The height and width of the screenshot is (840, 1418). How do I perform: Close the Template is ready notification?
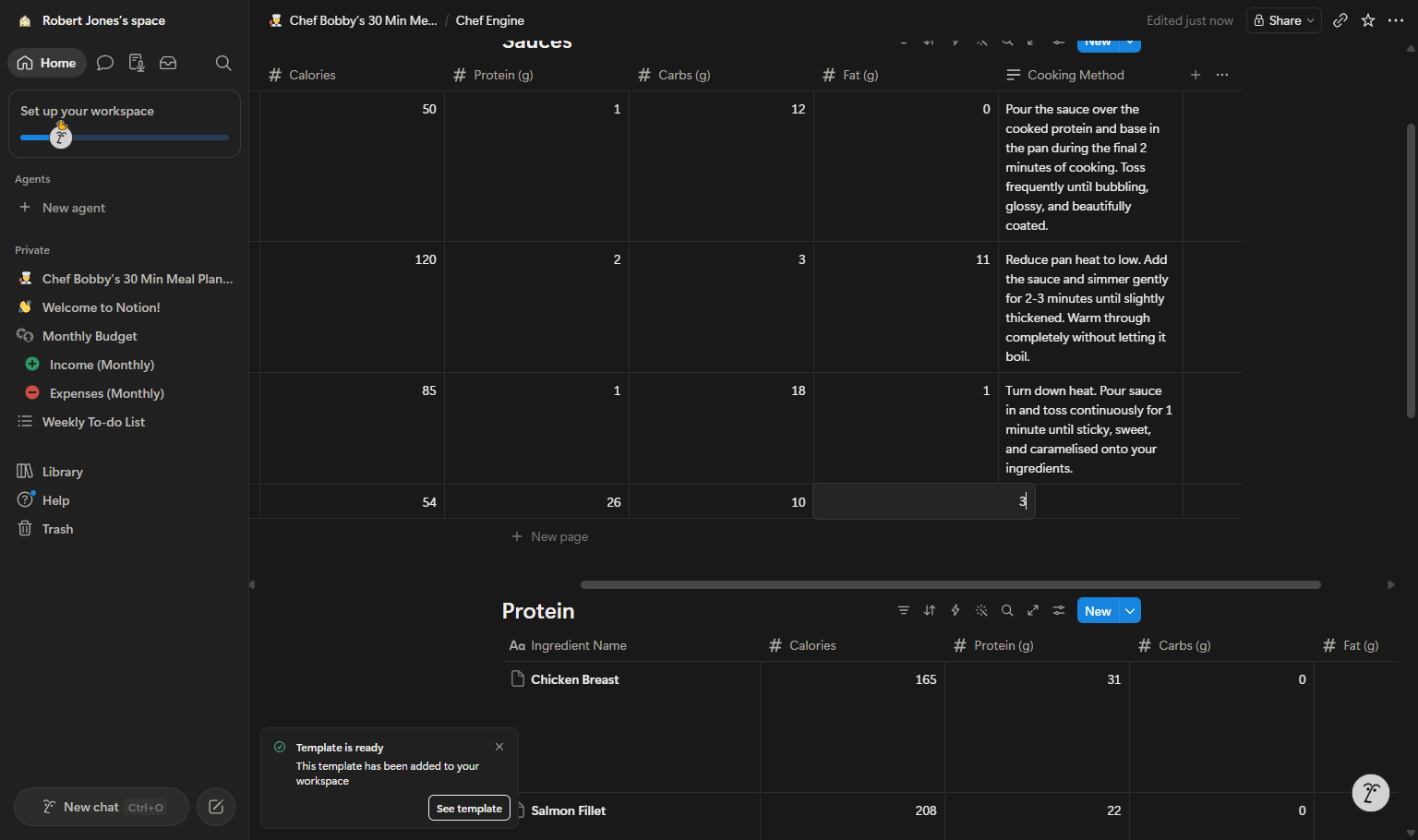pos(499,747)
